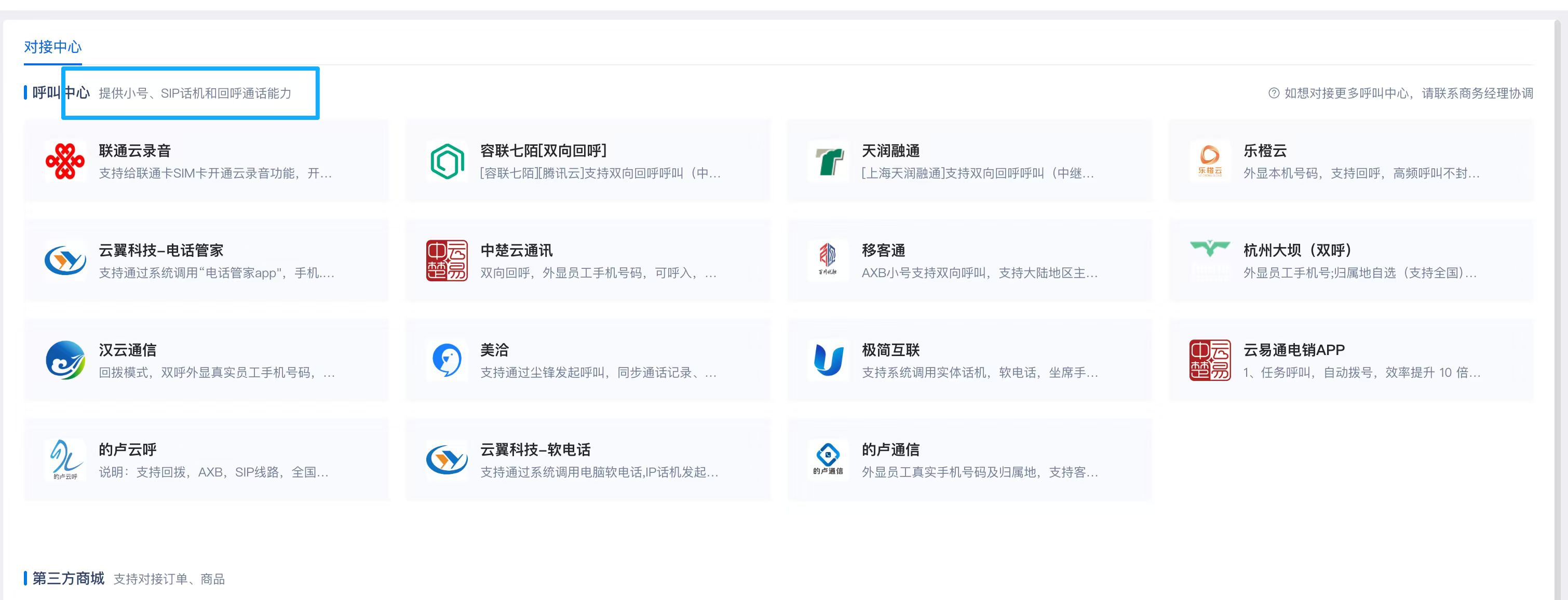This screenshot has width=1568, height=600.
Task: Click the 中楚云通讯 red seal logo
Action: (x=448, y=261)
